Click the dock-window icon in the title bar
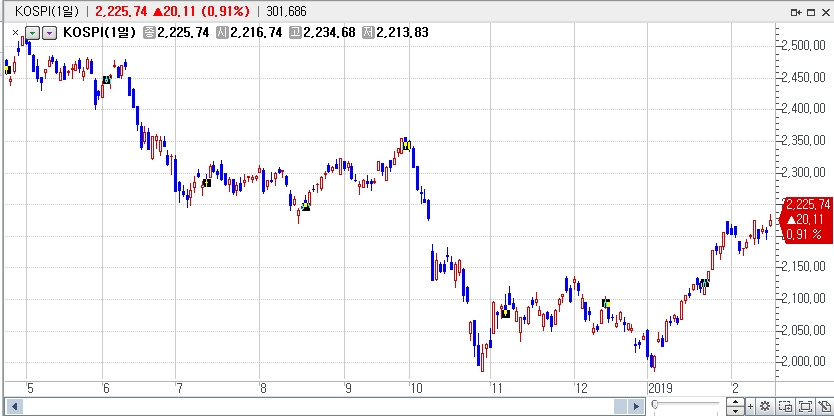Screen dimensions: 834x416 (x=796, y=10)
